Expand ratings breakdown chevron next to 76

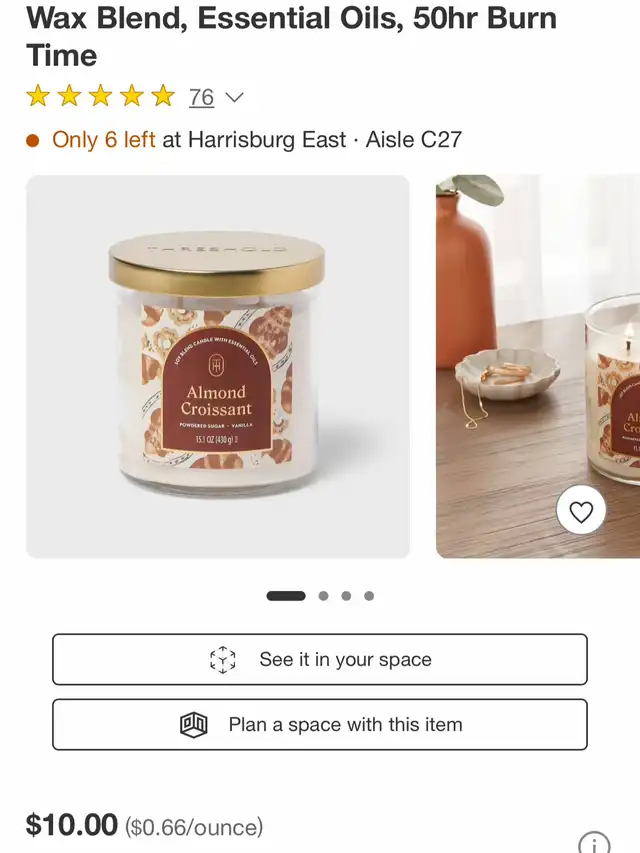234,97
